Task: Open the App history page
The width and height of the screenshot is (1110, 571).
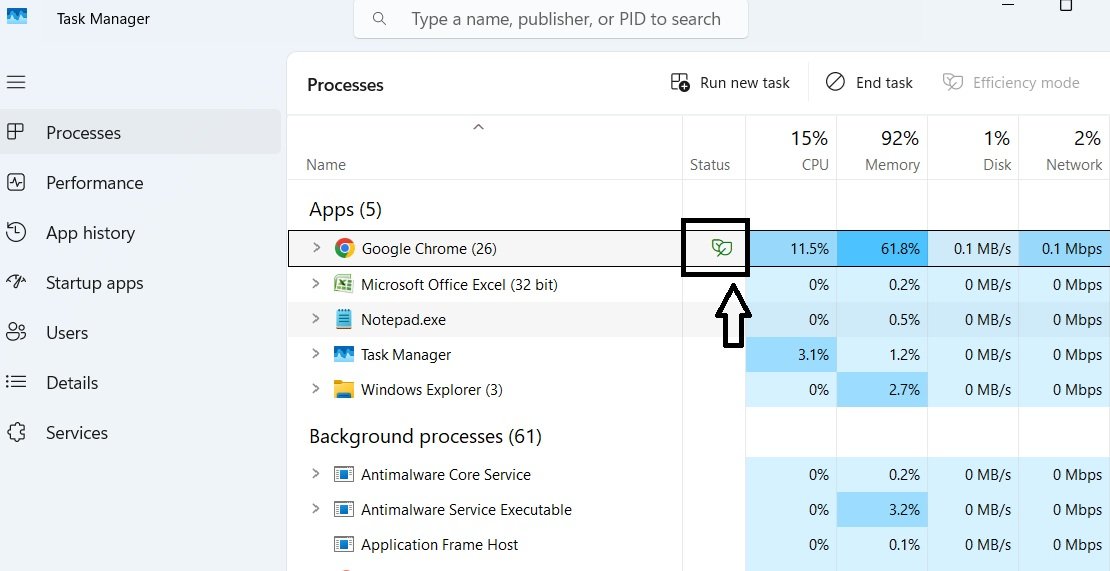Action: [x=140, y=233]
